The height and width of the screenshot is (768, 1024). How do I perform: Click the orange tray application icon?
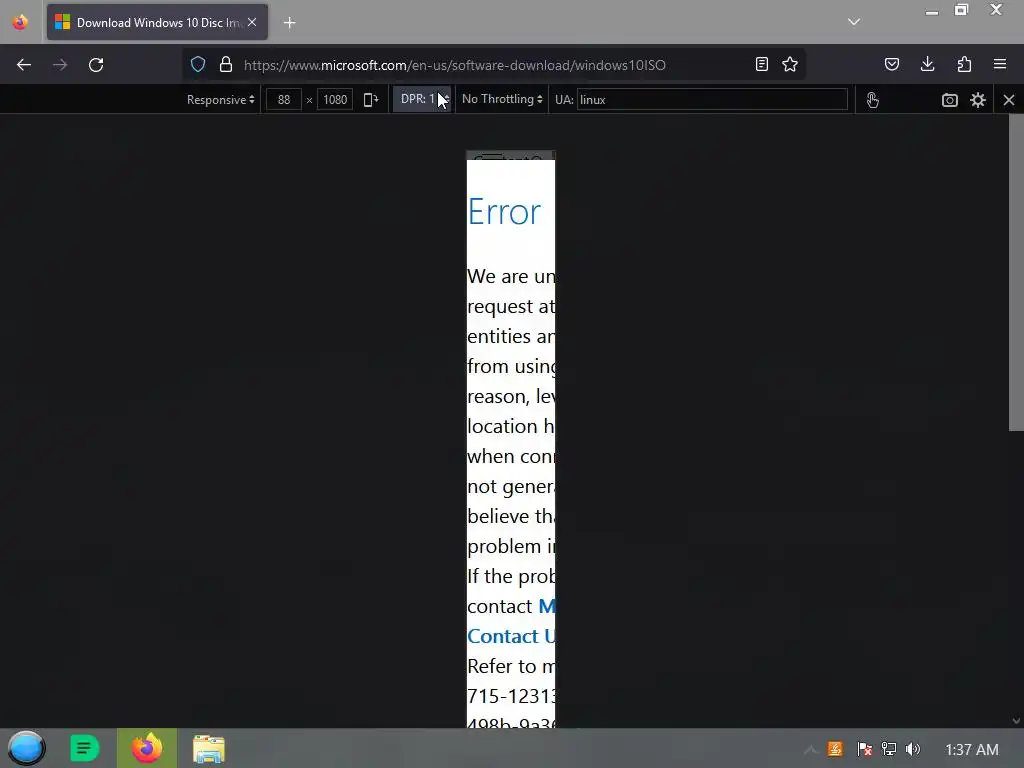(835, 749)
